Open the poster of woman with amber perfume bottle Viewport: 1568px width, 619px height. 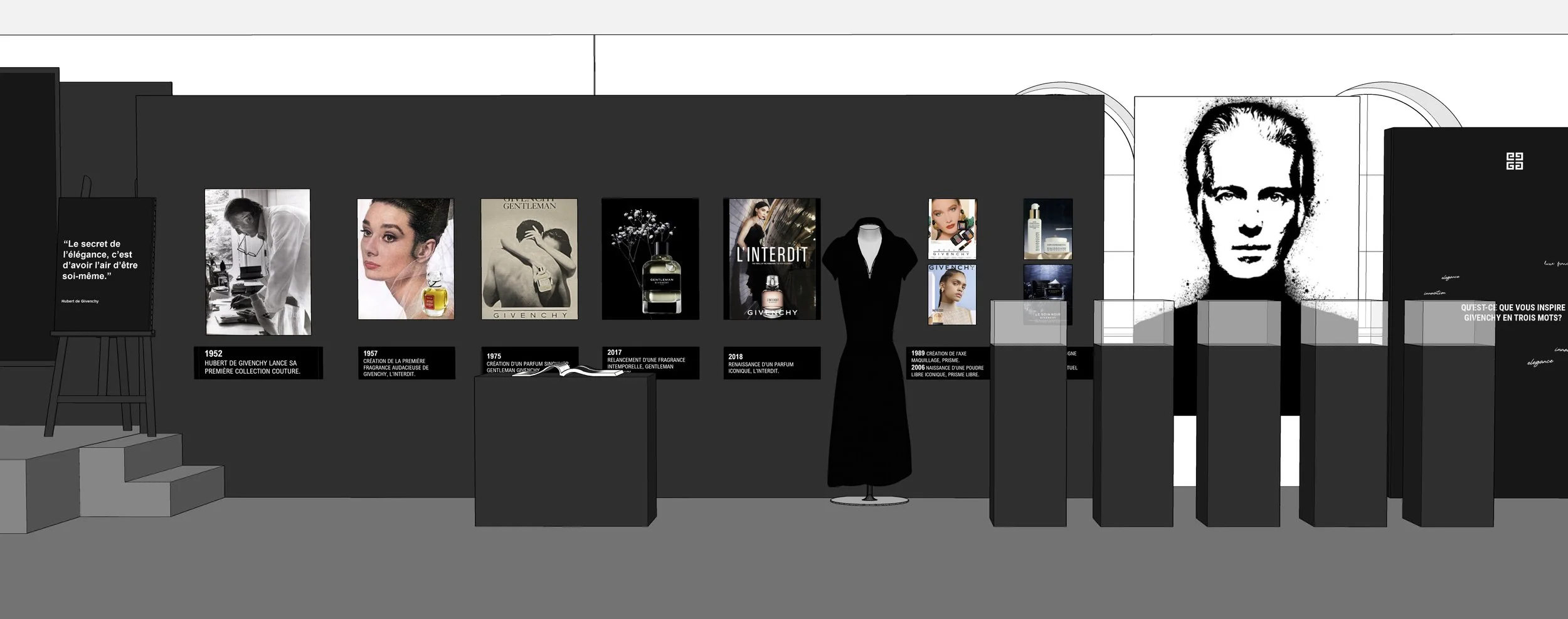click(x=406, y=259)
